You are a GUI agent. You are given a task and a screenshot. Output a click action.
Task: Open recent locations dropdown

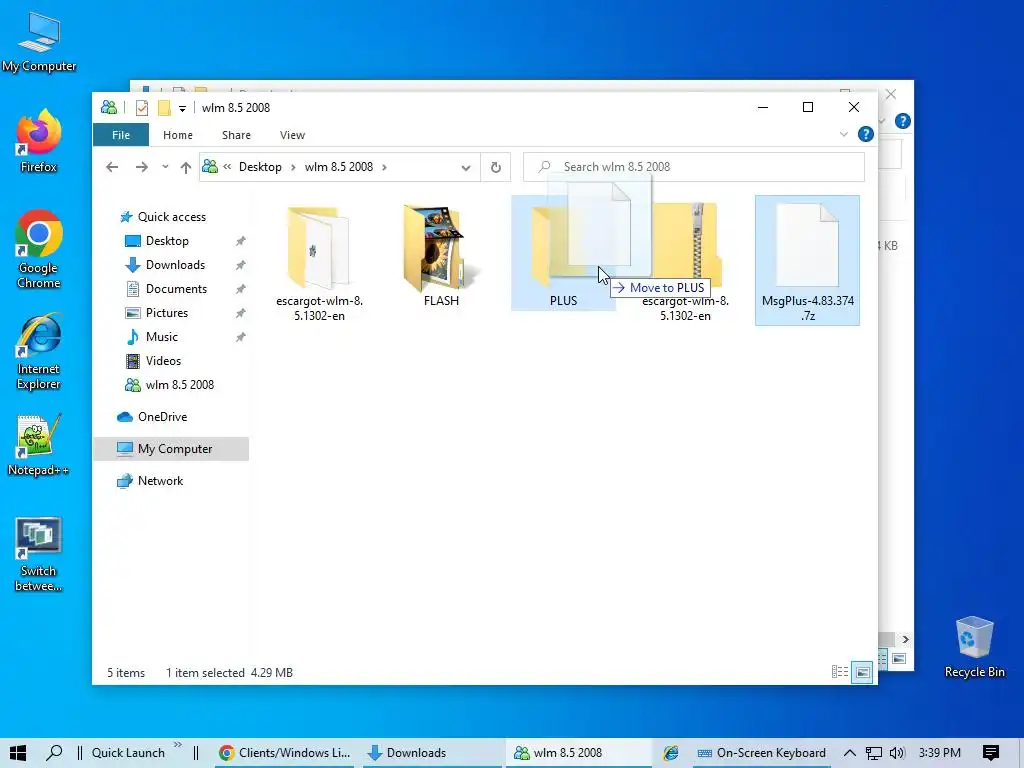coord(165,167)
